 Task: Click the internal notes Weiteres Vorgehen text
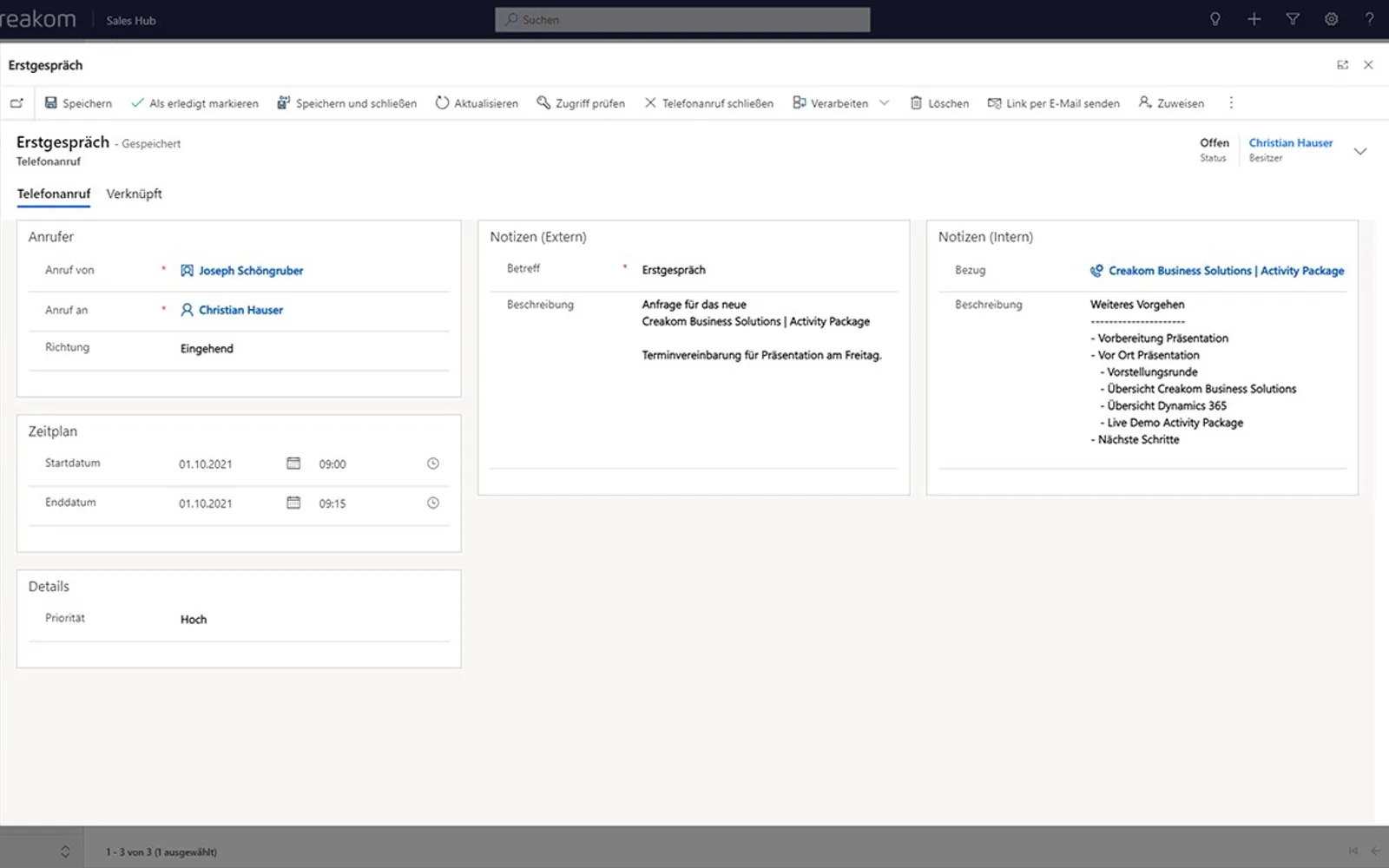pyautogui.click(x=1137, y=305)
